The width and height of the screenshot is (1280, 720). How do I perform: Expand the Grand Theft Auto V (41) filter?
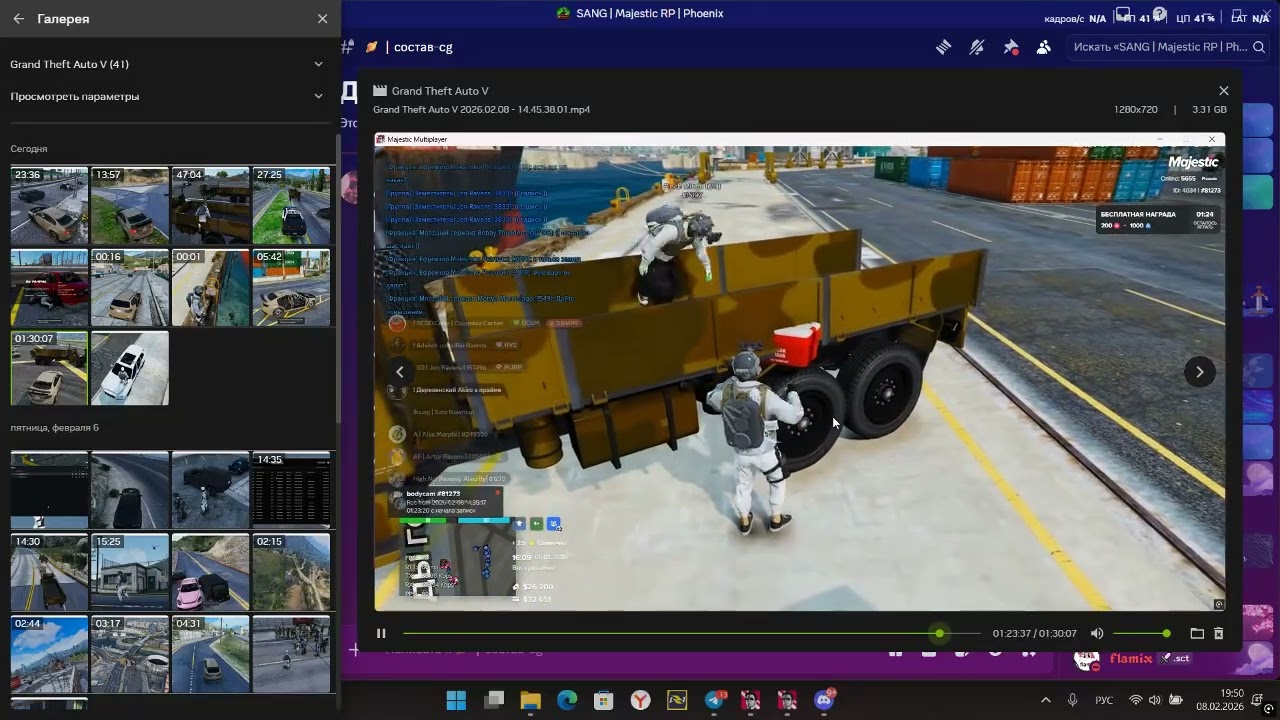[168, 64]
